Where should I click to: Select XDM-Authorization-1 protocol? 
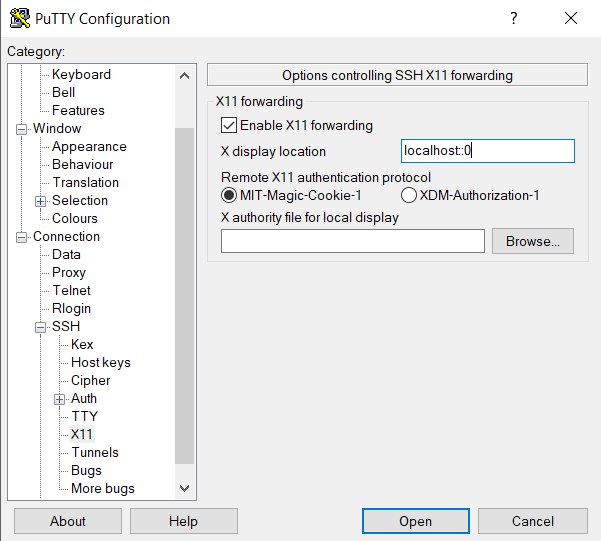(x=409, y=195)
